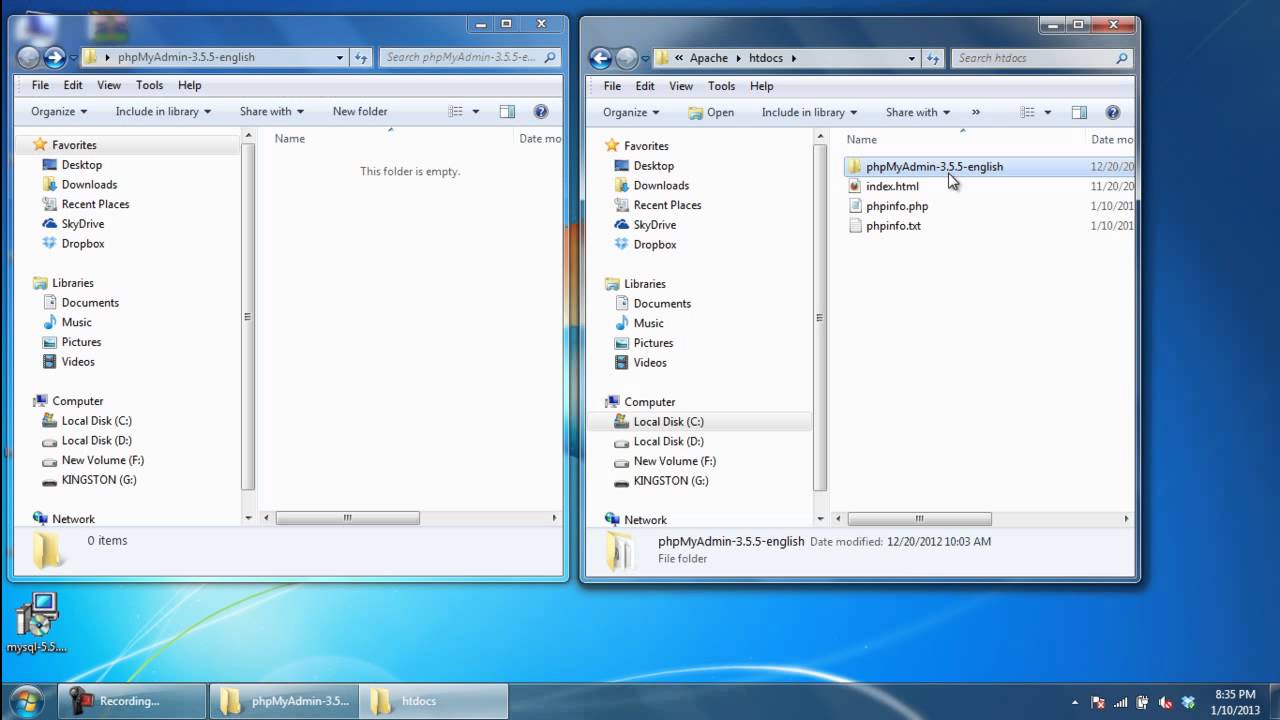
Task: Select Documents library in phpMyAdmin window
Action: coord(90,303)
